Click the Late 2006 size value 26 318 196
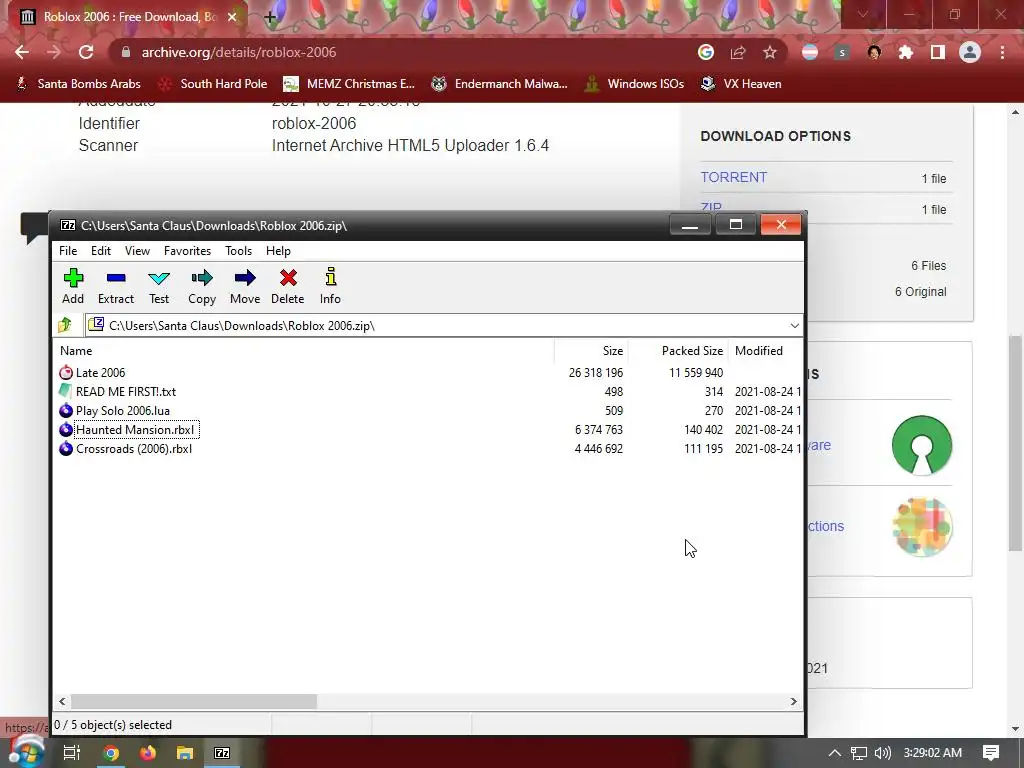Image resolution: width=1024 pixels, height=768 pixels. click(x=596, y=373)
